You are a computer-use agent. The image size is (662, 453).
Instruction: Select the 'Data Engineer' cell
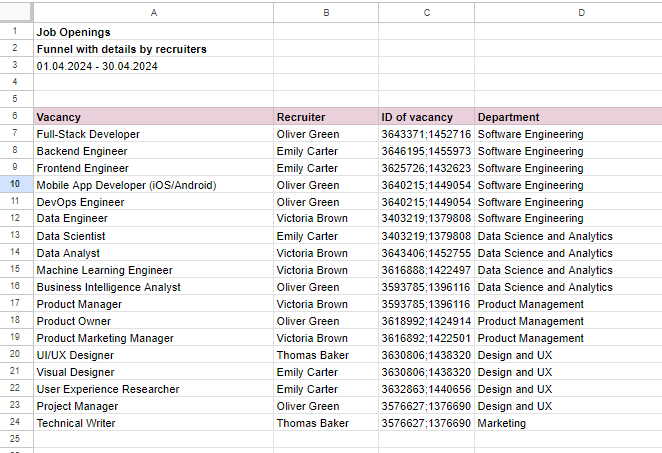coord(154,218)
